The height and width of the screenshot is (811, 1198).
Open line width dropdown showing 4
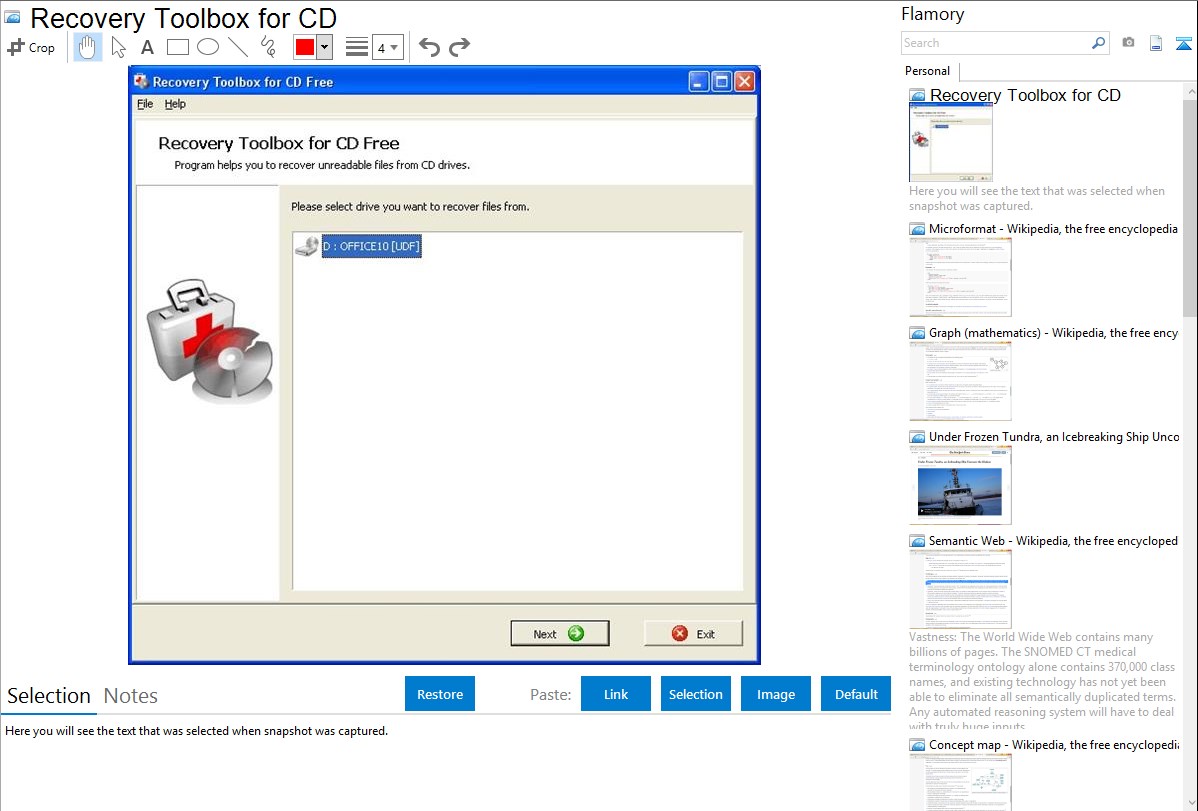[x=387, y=47]
